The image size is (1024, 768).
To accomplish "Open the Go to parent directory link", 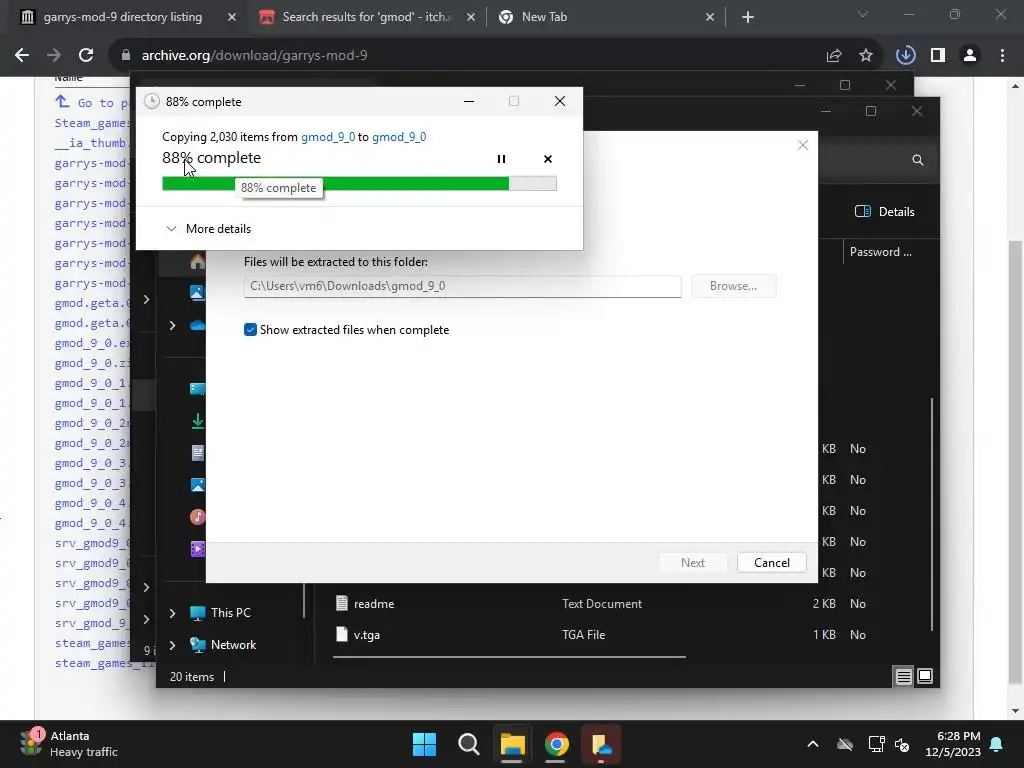I will coord(95,103).
